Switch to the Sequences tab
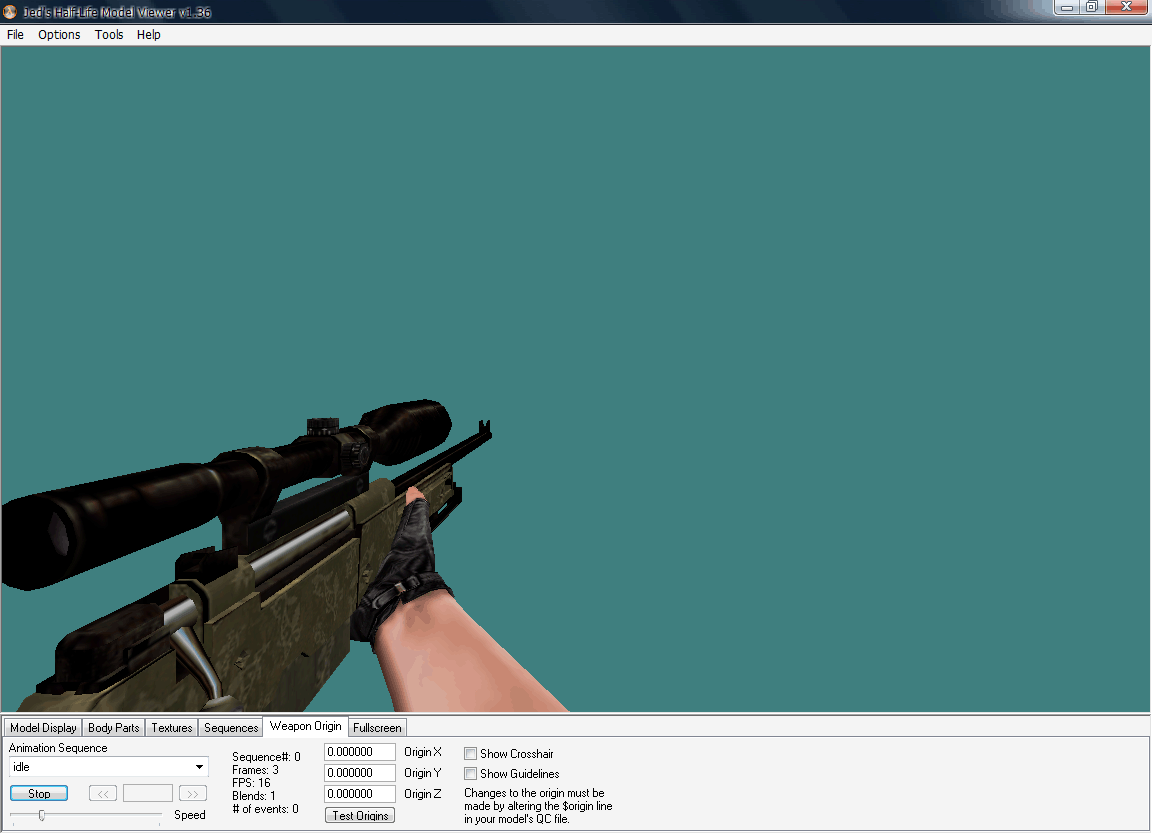The image size is (1152, 834). (x=231, y=727)
